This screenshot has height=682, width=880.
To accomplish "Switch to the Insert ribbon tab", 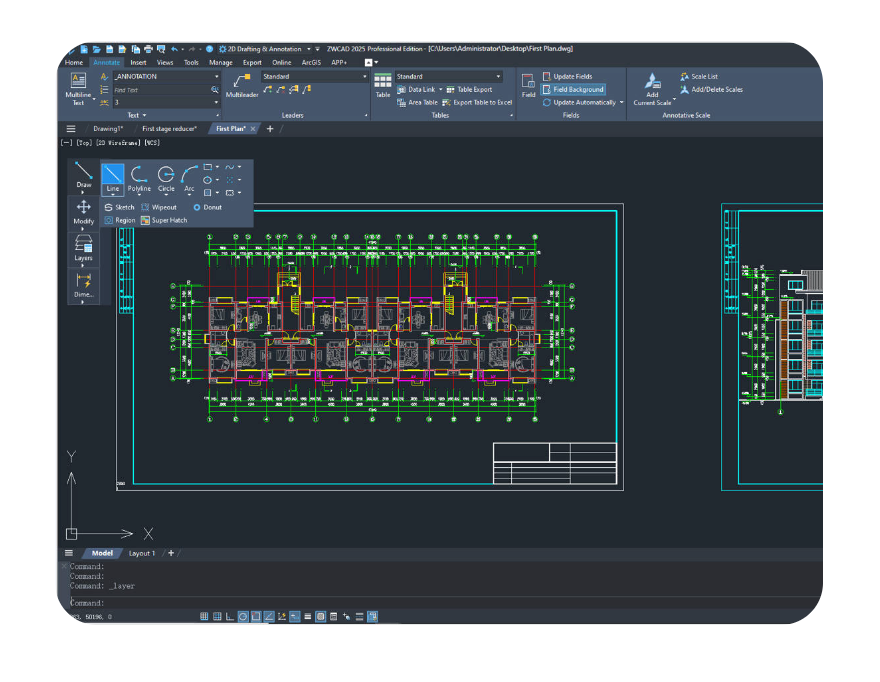I will tap(138, 63).
